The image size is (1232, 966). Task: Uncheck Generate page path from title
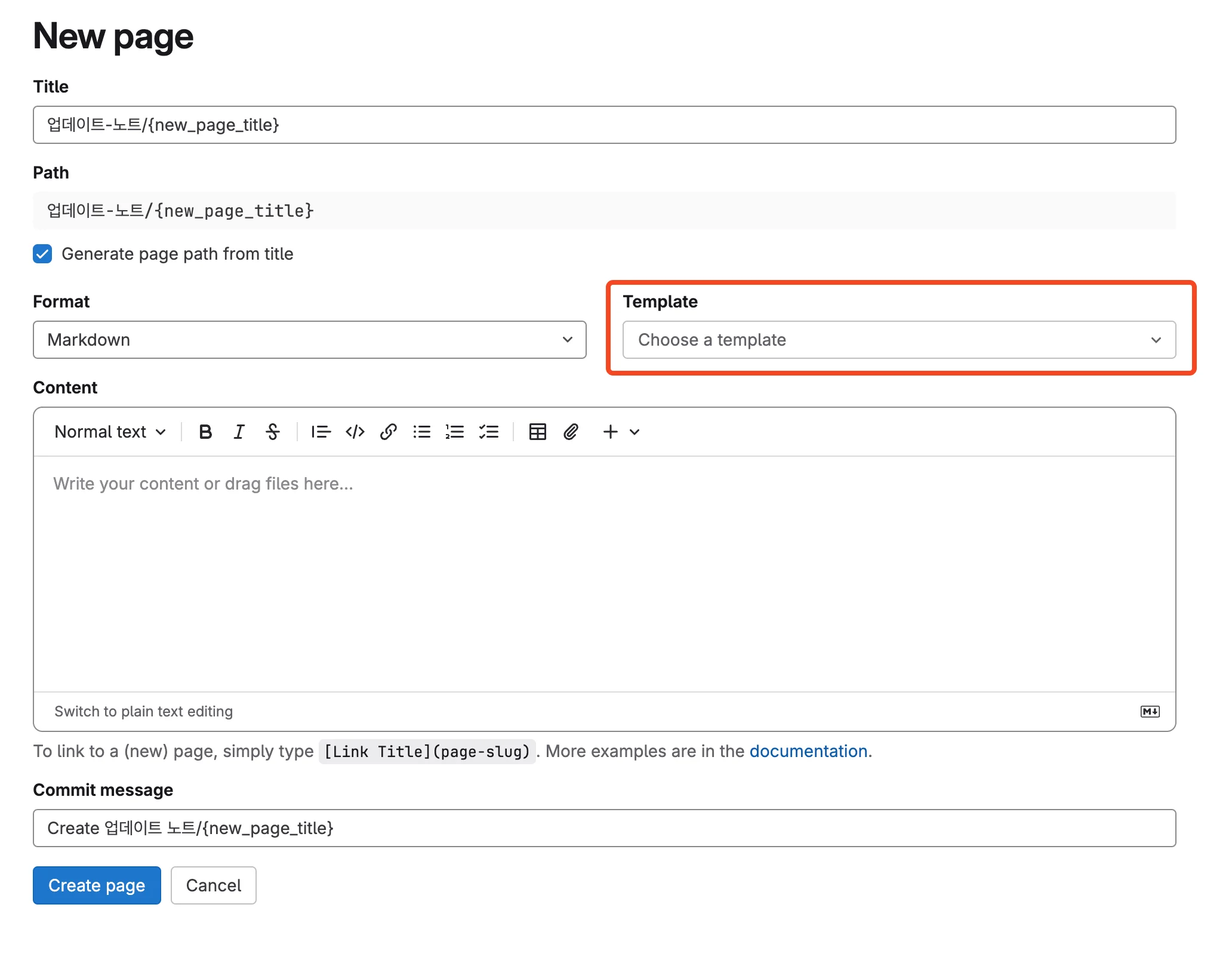coord(42,254)
